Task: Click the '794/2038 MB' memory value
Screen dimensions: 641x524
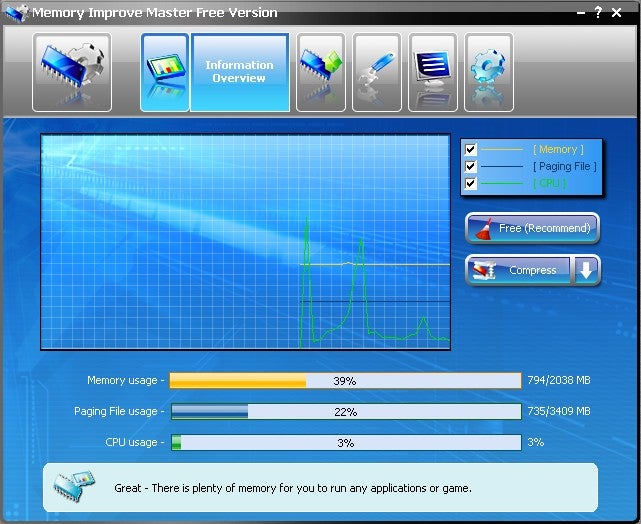Action: (x=559, y=381)
